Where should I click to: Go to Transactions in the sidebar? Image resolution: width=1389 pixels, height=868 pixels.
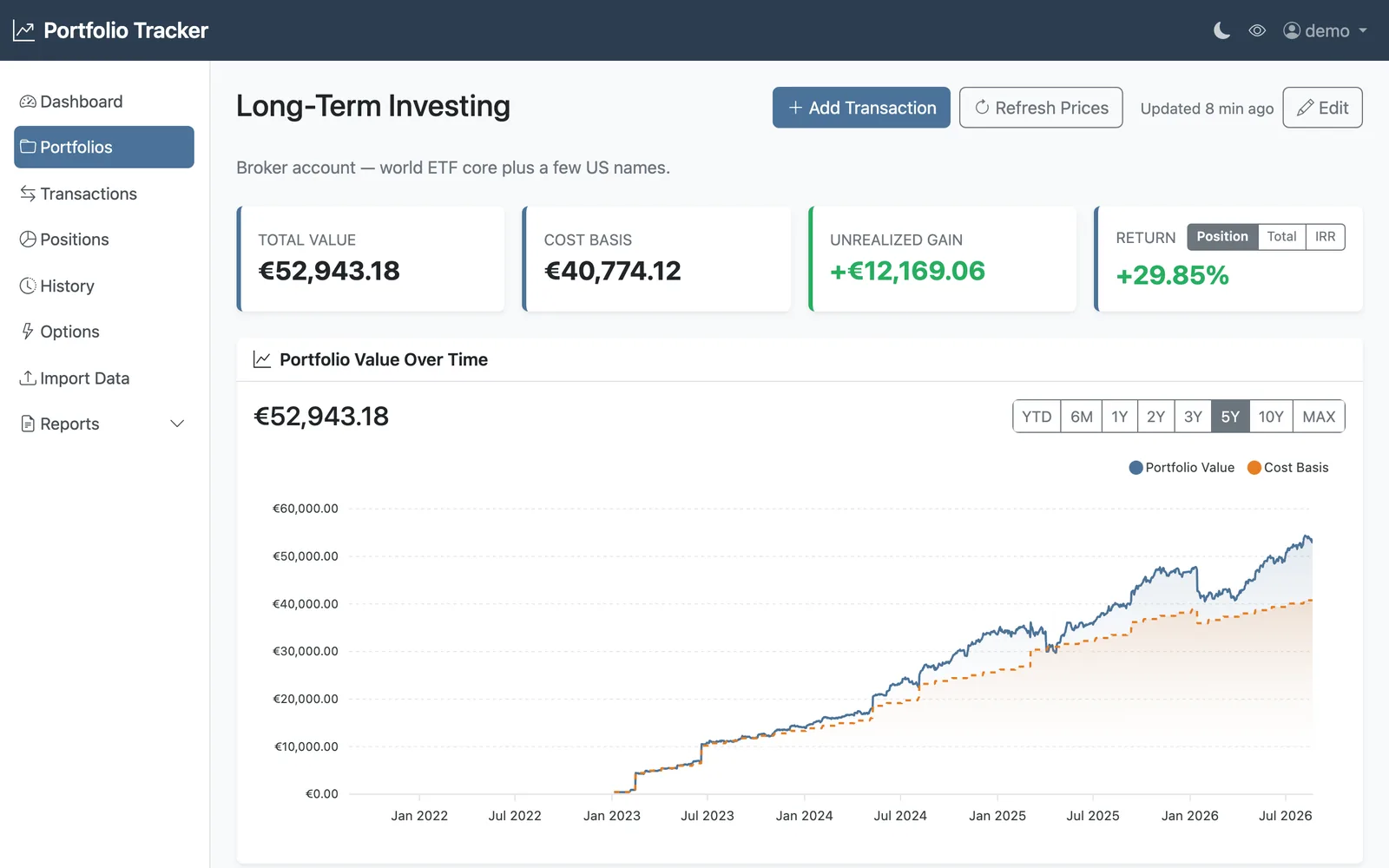point(104,194)
